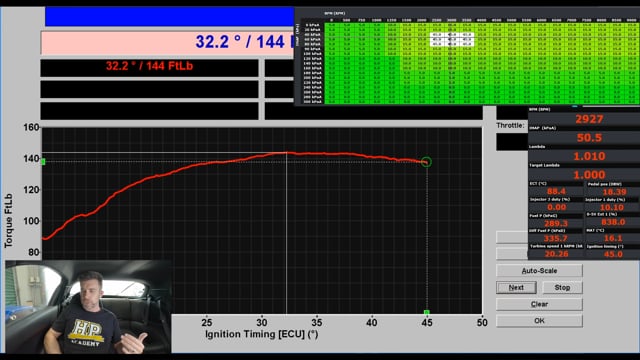
Task: Click the green square marker on the torque axis
Action: click(43, 162)
